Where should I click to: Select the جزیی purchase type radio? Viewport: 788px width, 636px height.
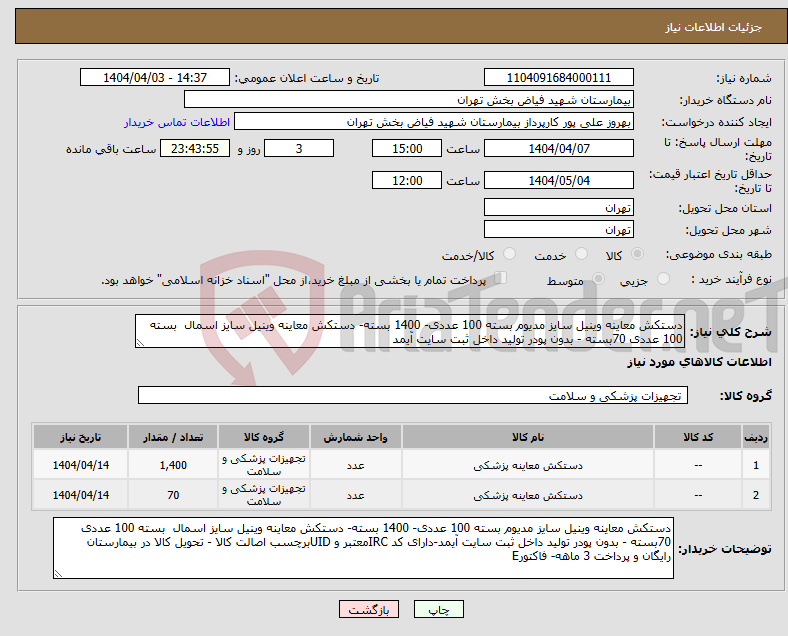tap(663, 279)
